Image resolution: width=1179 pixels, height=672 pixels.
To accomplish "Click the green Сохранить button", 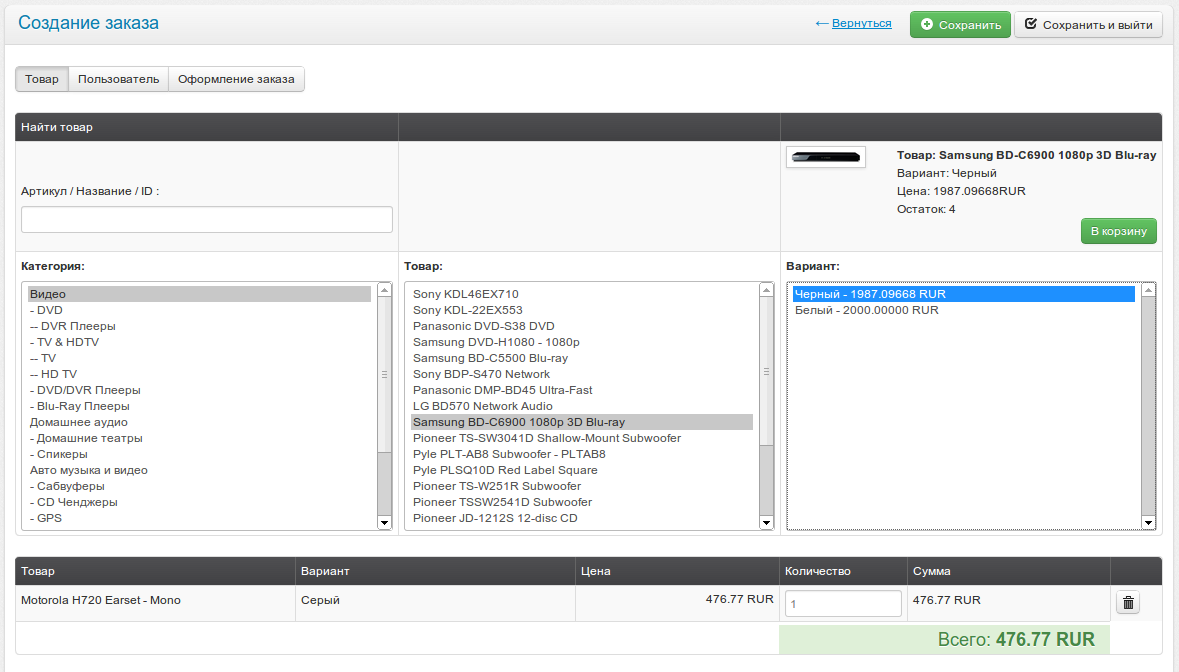I will 960,25.
